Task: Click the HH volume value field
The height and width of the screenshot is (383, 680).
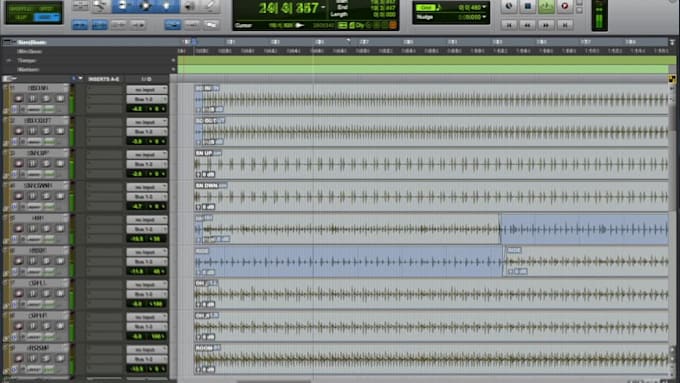Action: pos(138,239)
